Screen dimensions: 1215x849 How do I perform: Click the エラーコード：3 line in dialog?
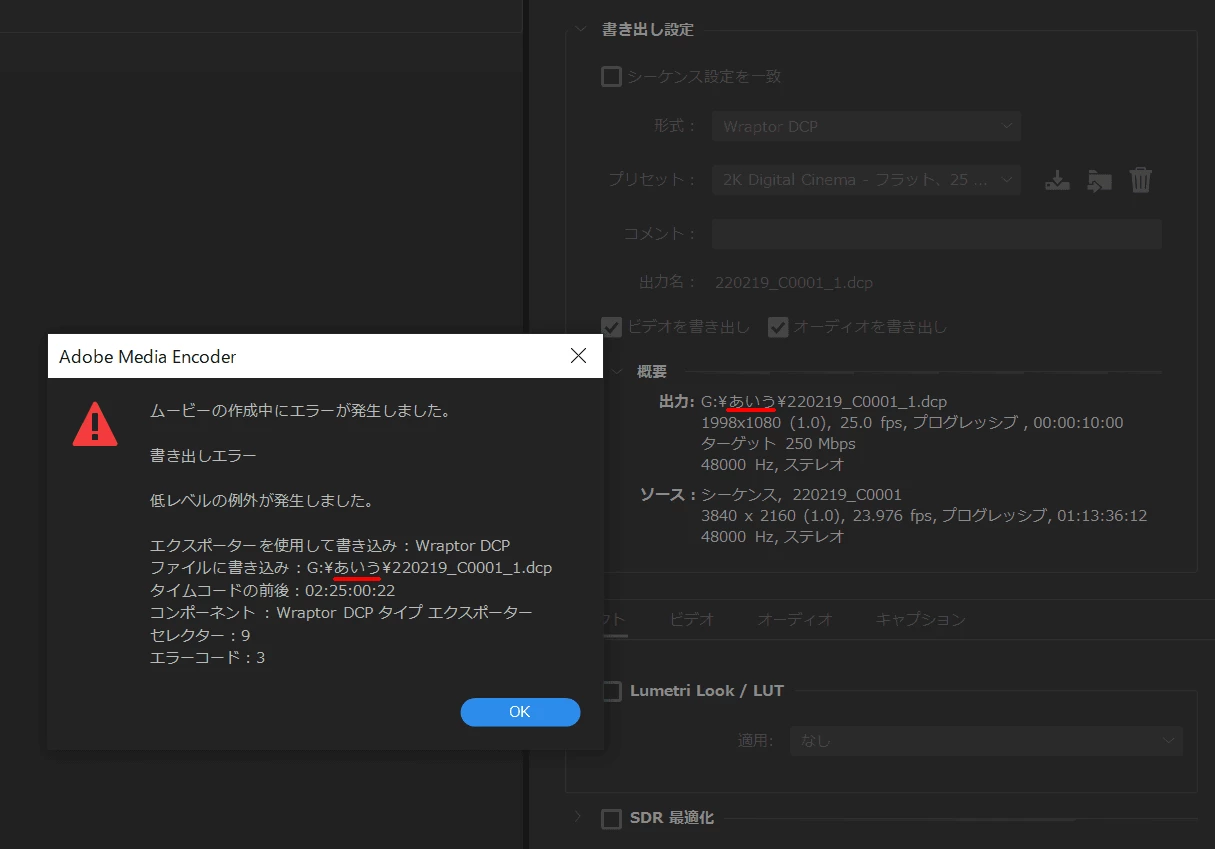(207, 657)
